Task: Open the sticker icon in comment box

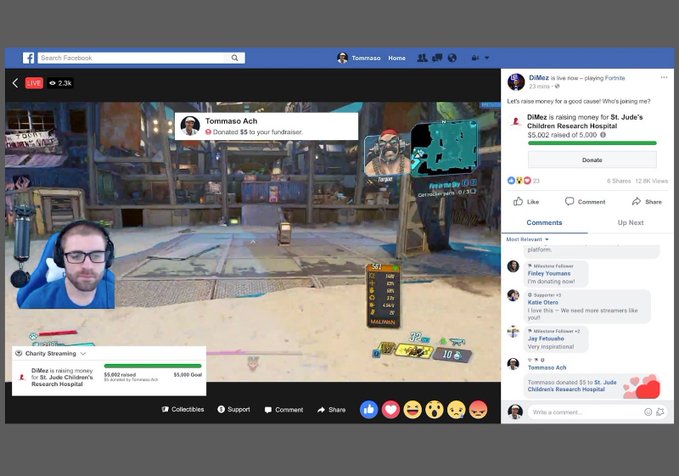Action: click(660, 412)
